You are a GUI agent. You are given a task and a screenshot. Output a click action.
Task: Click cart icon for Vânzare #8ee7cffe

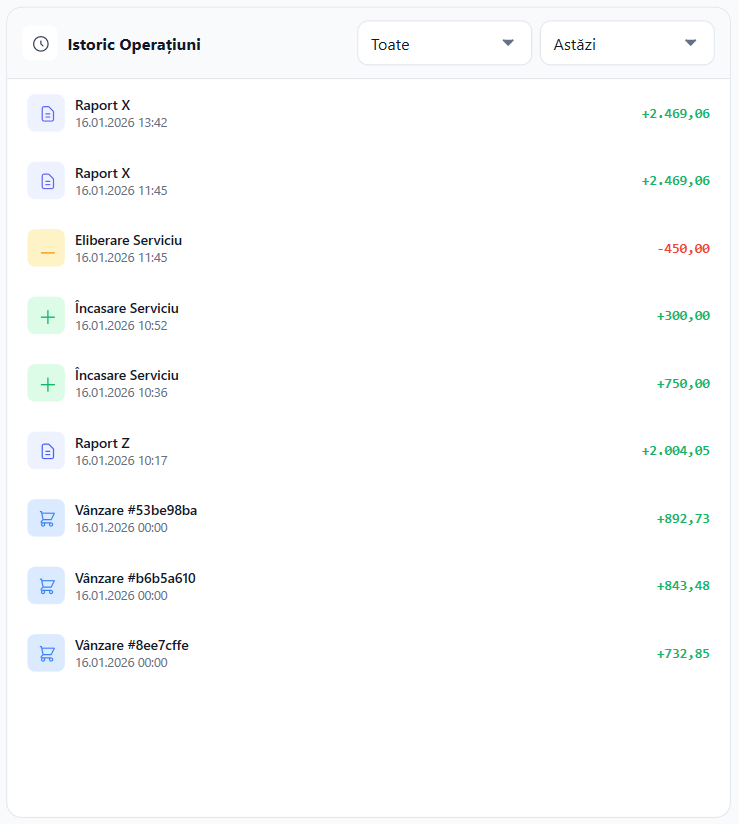tap(46, 653)
